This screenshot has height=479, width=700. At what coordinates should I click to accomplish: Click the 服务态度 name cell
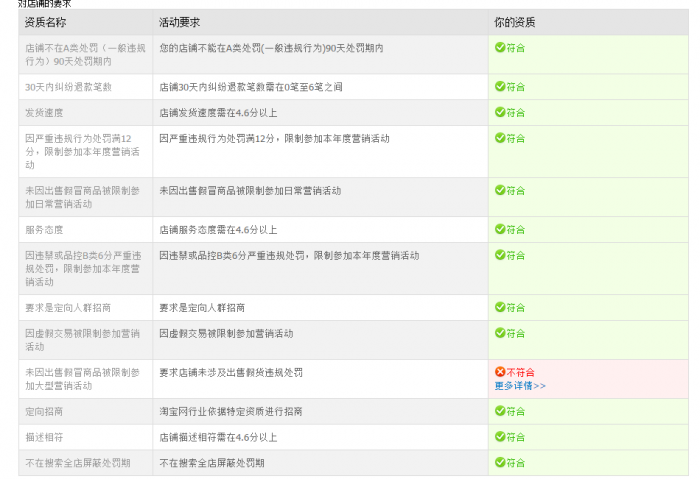click(85, 230)
